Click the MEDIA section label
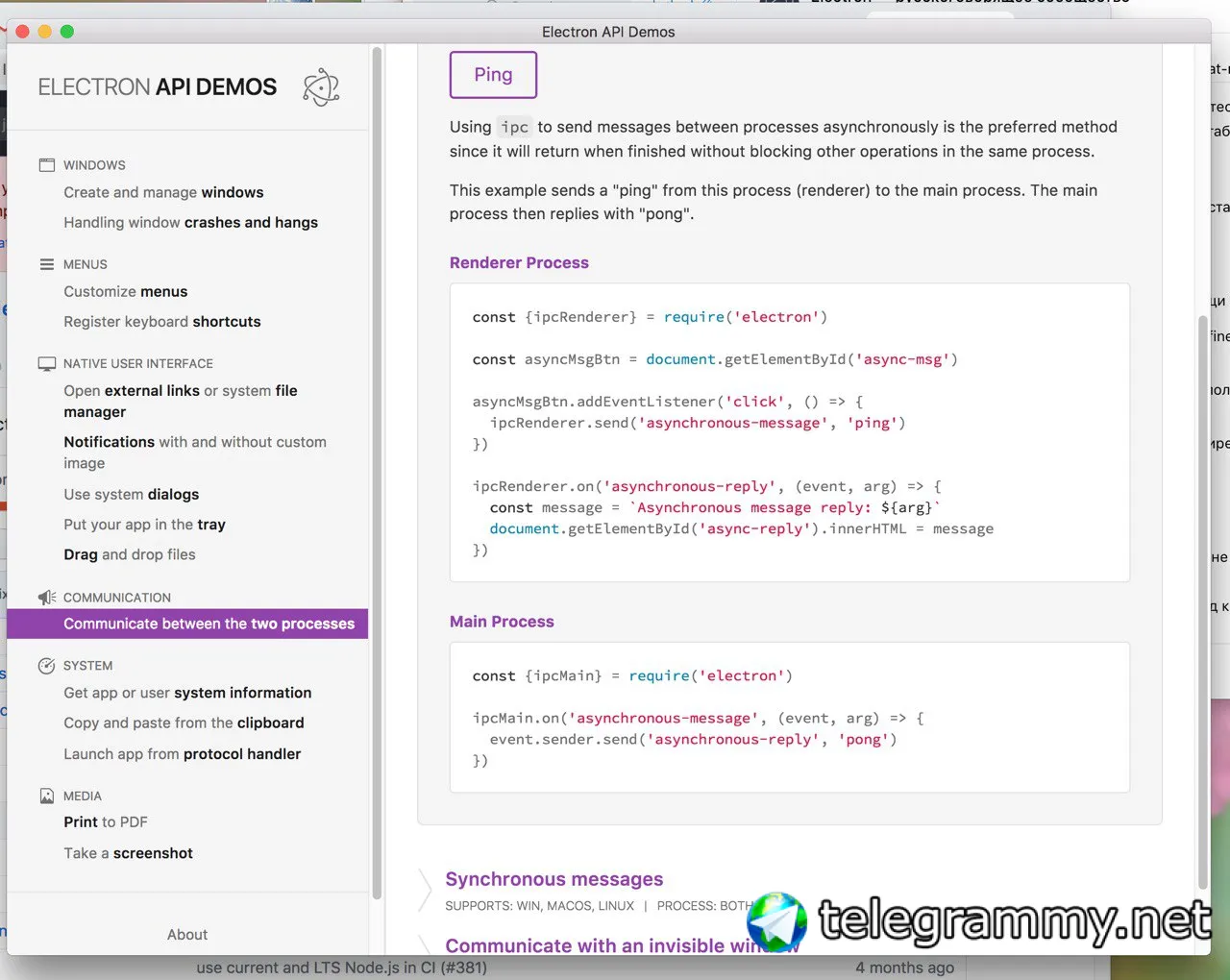The width and height of the screenshot is (1230, 980). click(83, 796)
